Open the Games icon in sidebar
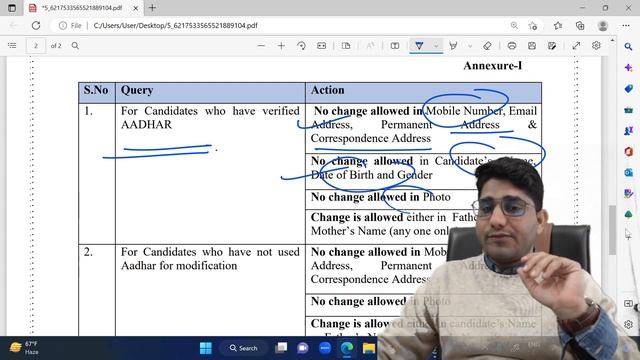 [x=628, y=131]
